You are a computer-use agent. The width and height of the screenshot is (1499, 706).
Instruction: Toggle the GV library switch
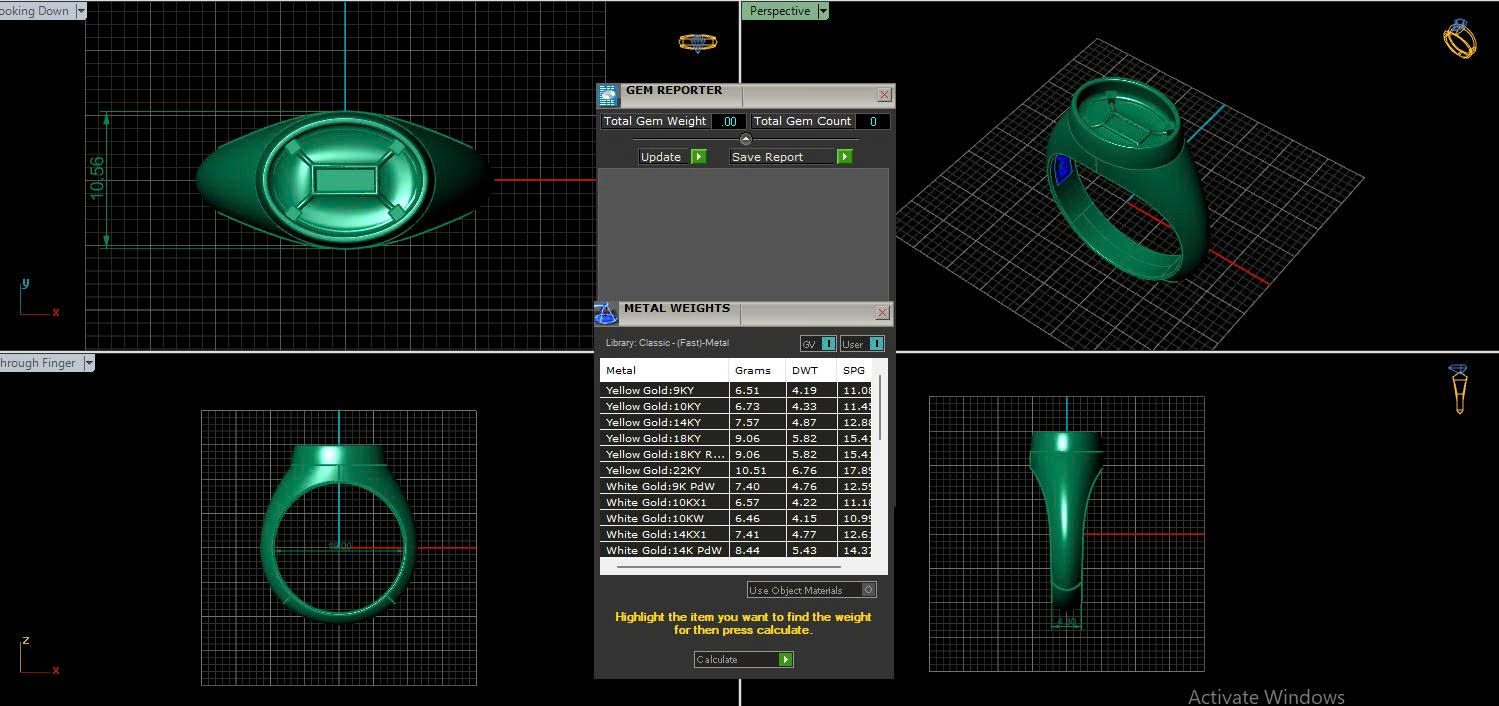point(828,344)
